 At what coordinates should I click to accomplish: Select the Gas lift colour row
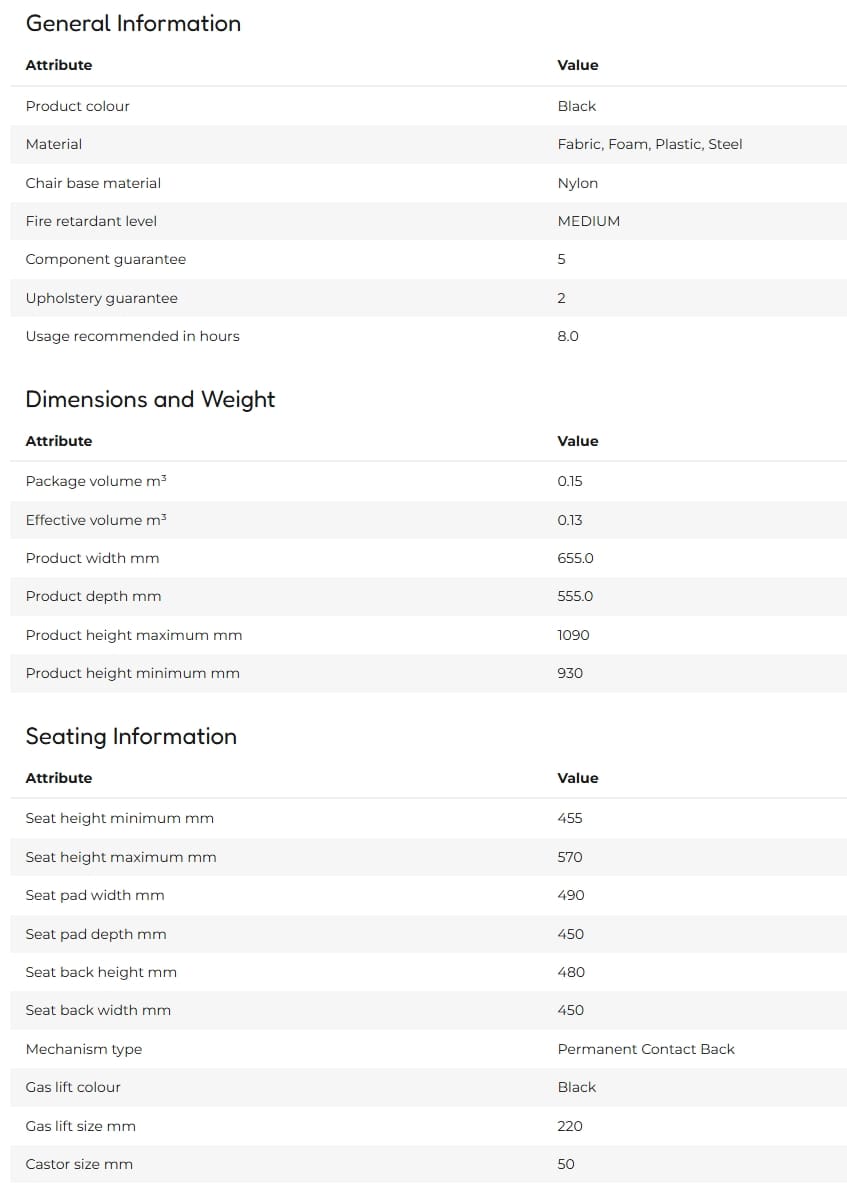(428, 1087)
